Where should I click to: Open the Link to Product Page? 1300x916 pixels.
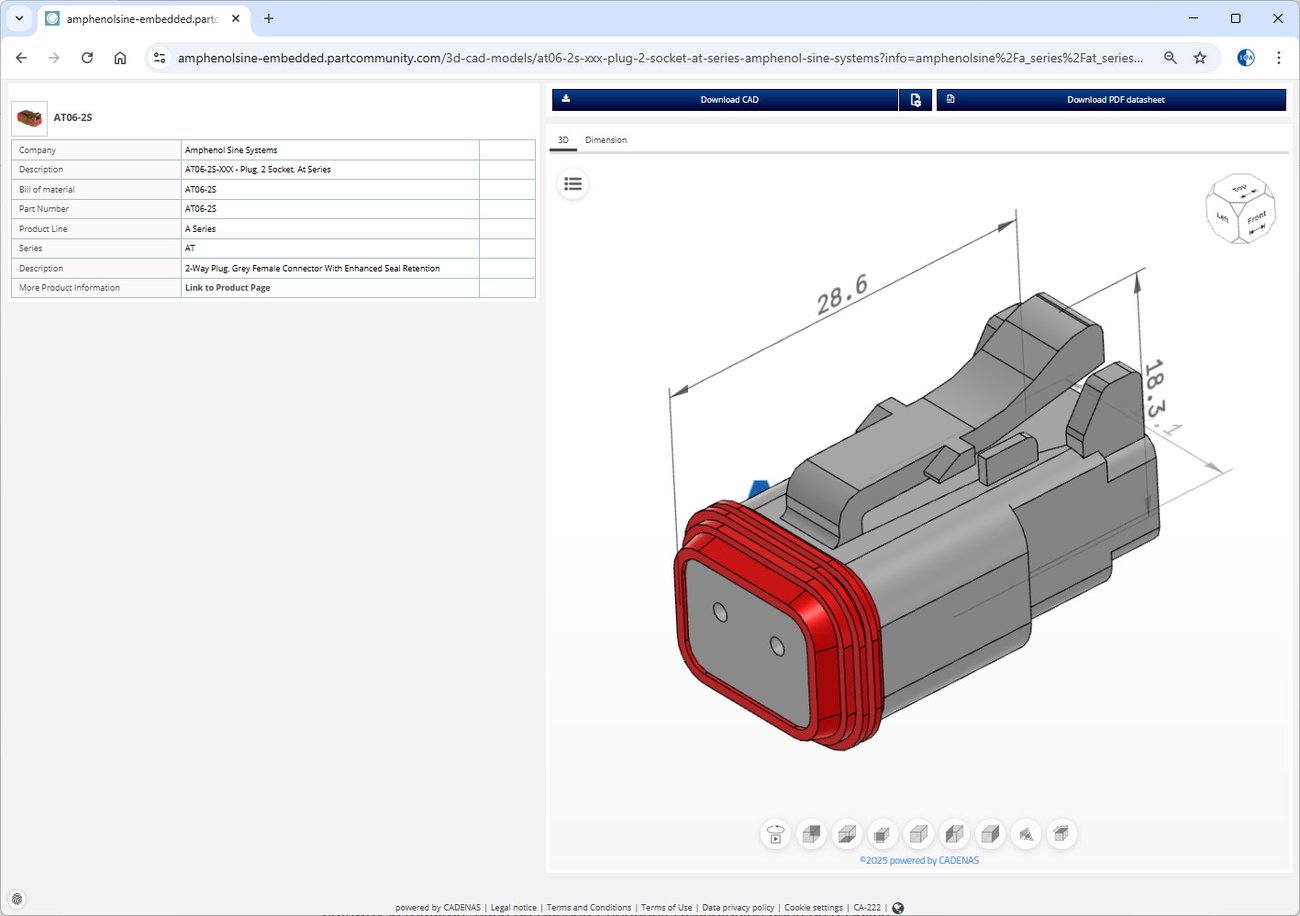[227, 288]
